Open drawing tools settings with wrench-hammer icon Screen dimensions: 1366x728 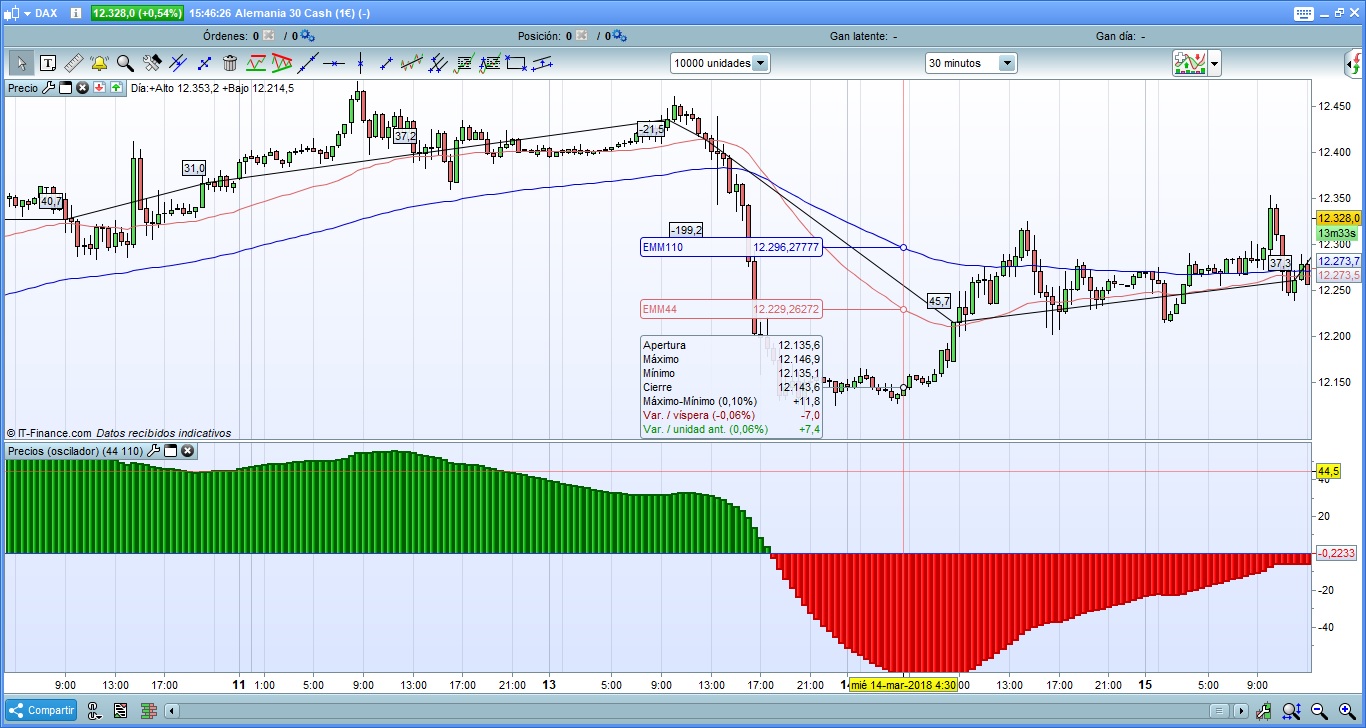click(x=152, y=63)
